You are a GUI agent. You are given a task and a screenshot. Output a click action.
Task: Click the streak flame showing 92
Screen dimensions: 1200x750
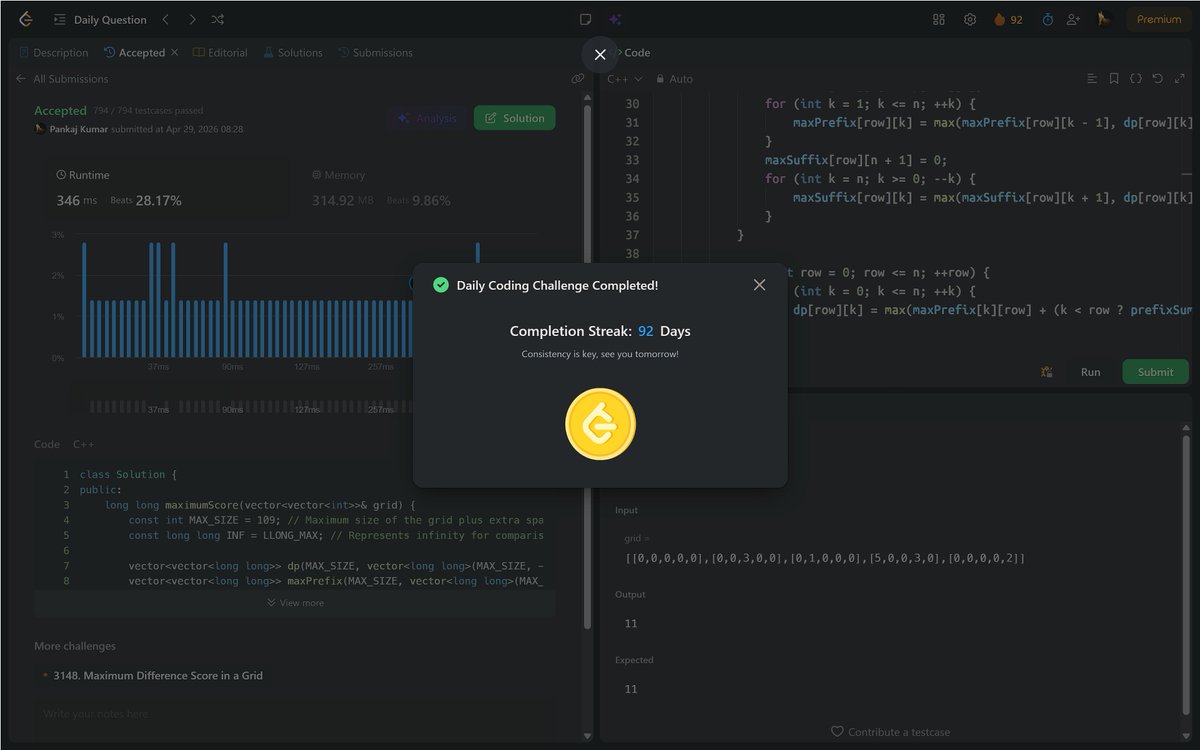(x=1008, y=19)
